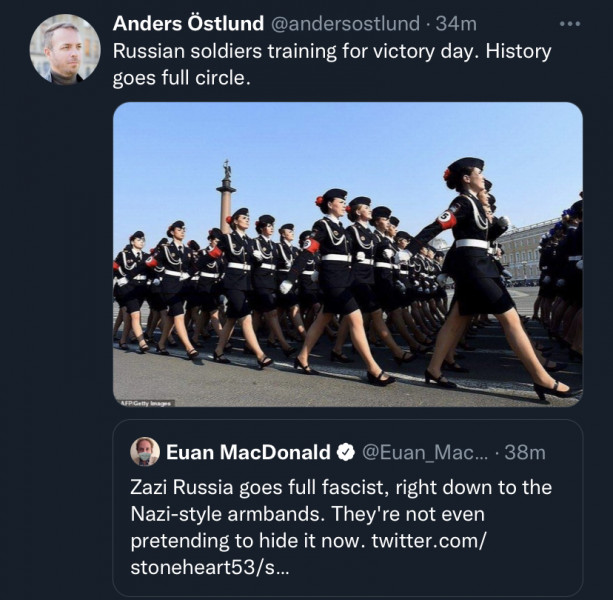Open the Anders Östlund display name
This screenshot has width=613, height=600.
[x=188, y=23]
